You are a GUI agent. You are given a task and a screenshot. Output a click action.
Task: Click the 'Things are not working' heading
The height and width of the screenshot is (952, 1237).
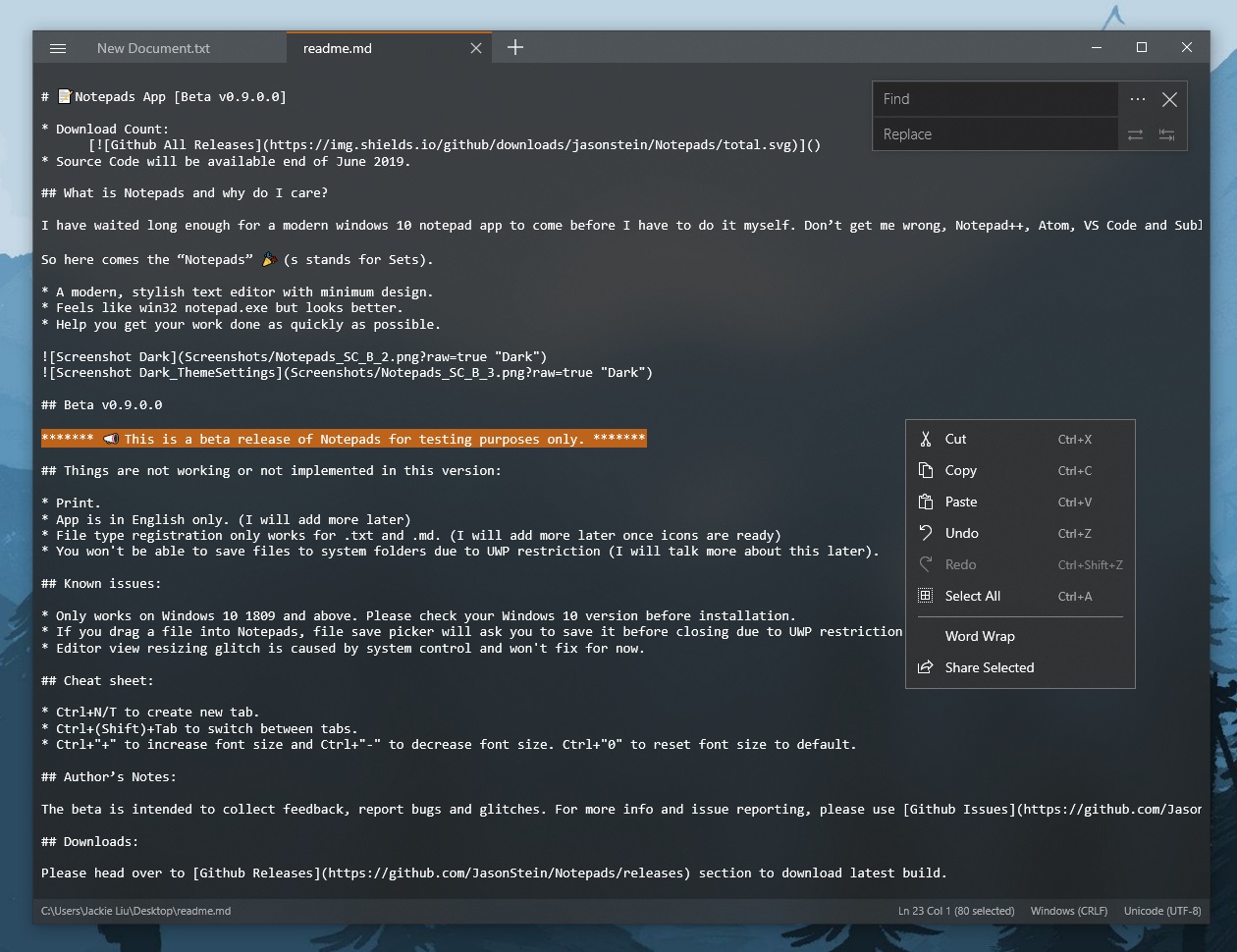coord(271,471)
